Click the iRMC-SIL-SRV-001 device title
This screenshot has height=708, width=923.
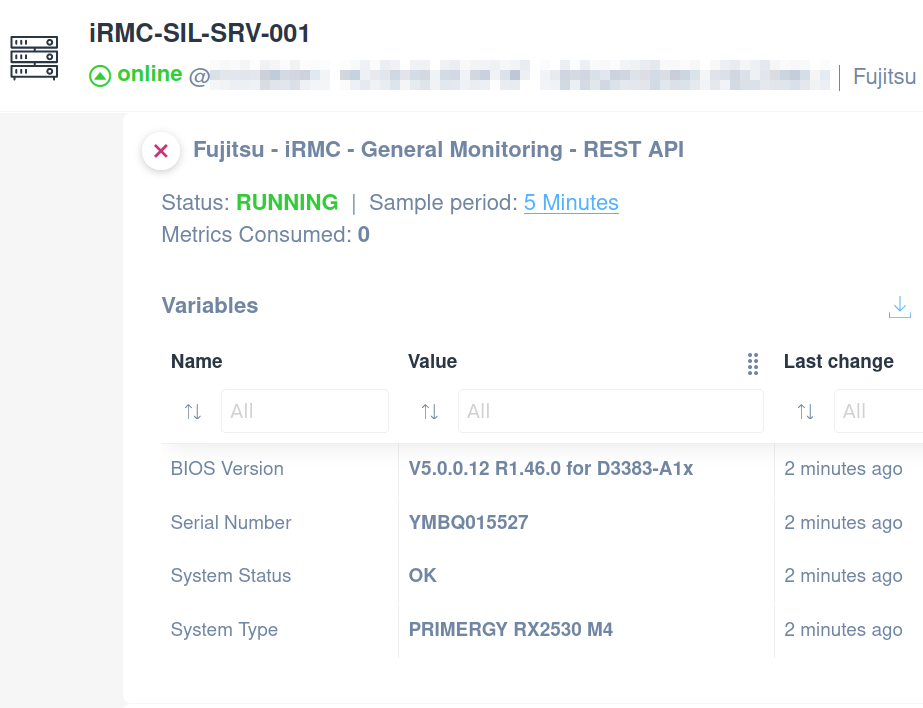coord(199,34)
